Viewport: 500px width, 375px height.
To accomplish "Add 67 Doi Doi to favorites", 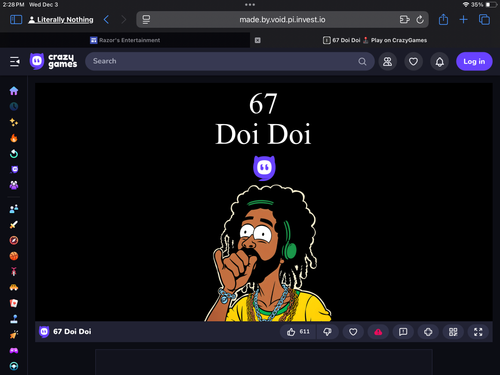I will [353, 332].
